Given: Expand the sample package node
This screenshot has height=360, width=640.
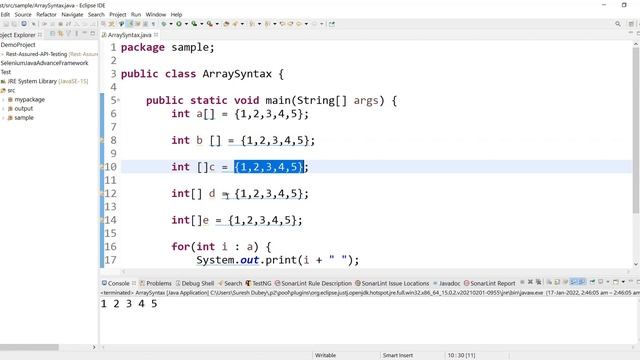Looking at the screenshot, I should coord(4,118).
